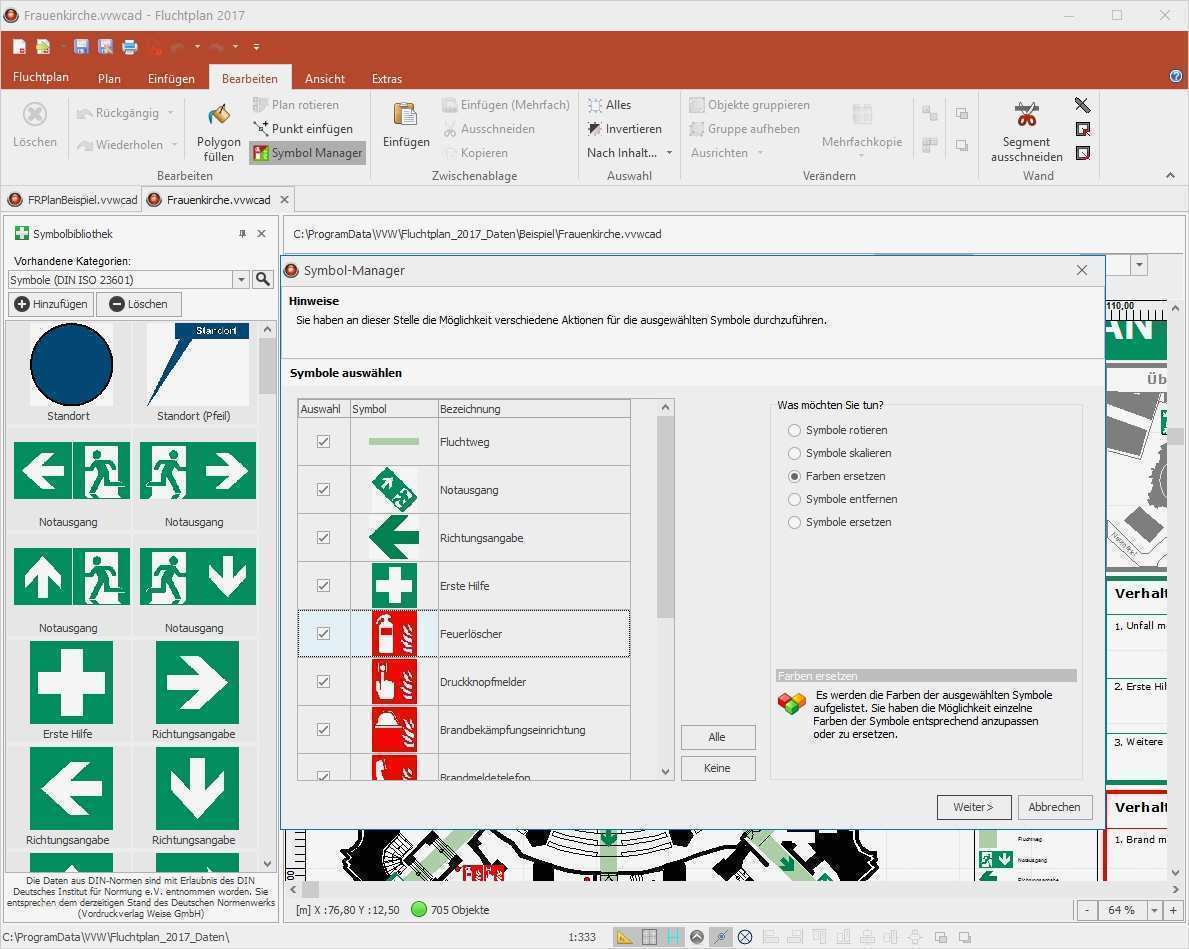Select Symbole ersetzen option

tap(839, 522)
